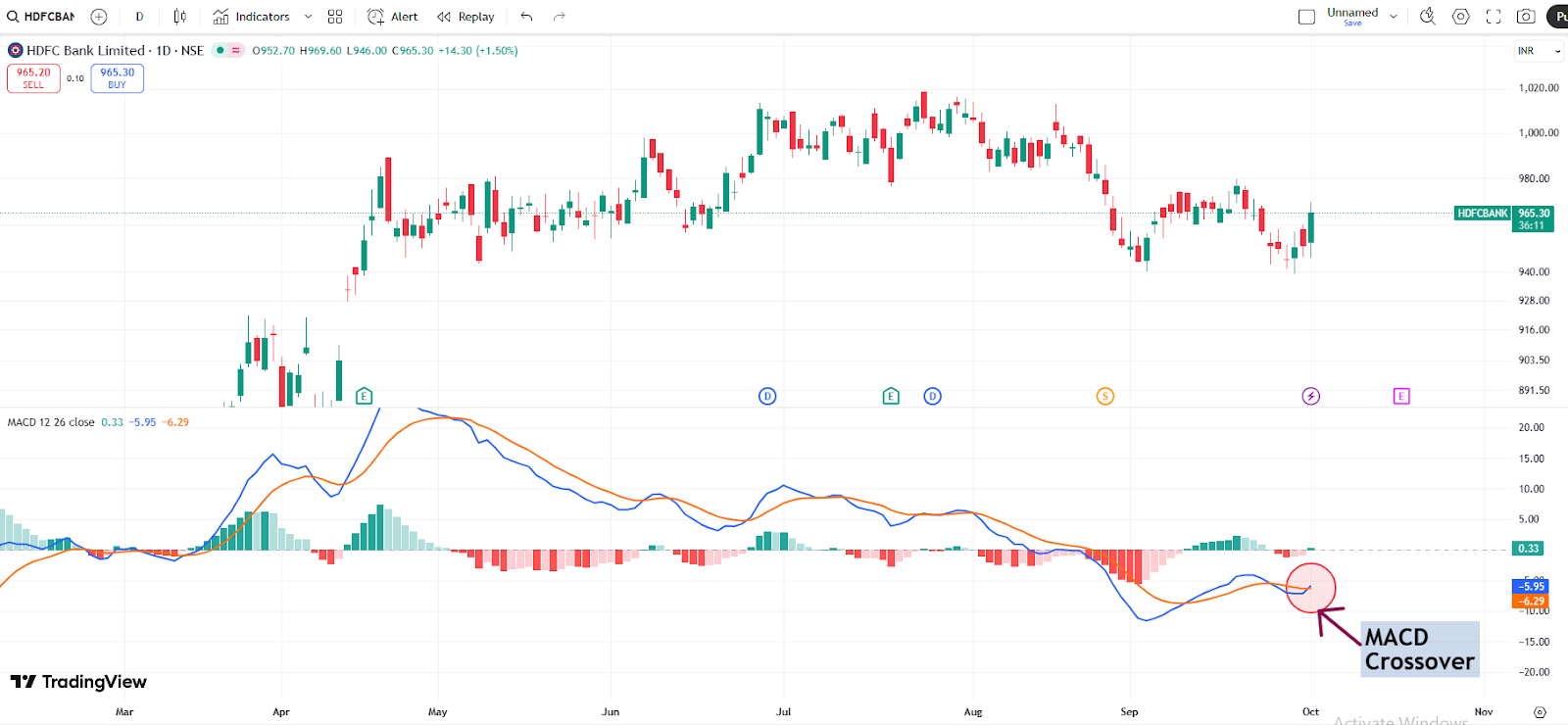Click the 965.20 SELL button
Viewport: 1568px width, 725px height.
coord(33,78)
